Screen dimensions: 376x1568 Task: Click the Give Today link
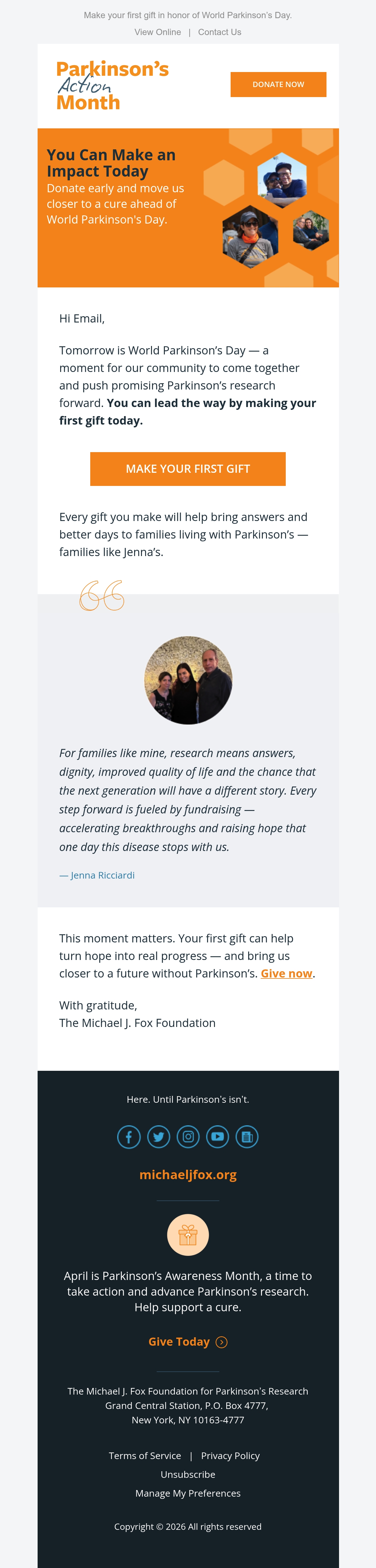click(179, 1342)
